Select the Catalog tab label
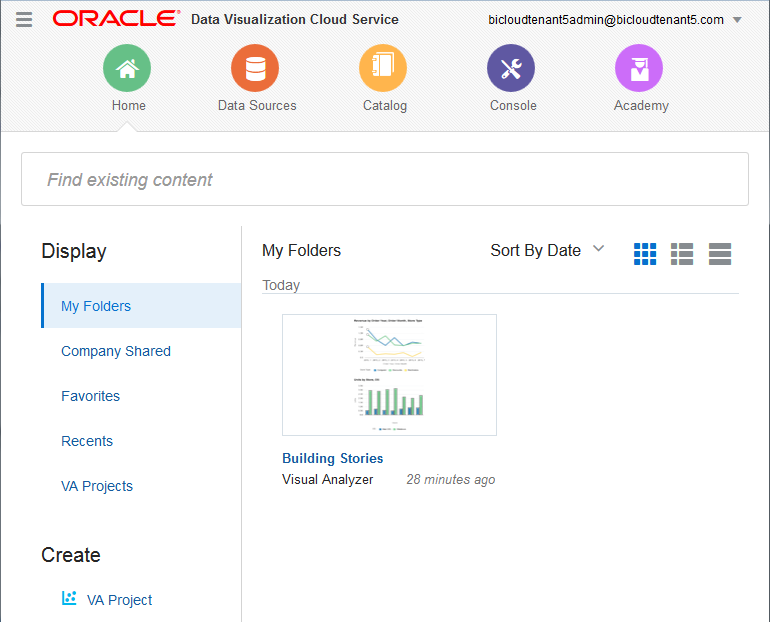Screen dimensions: 770x622 pos(385,106)
